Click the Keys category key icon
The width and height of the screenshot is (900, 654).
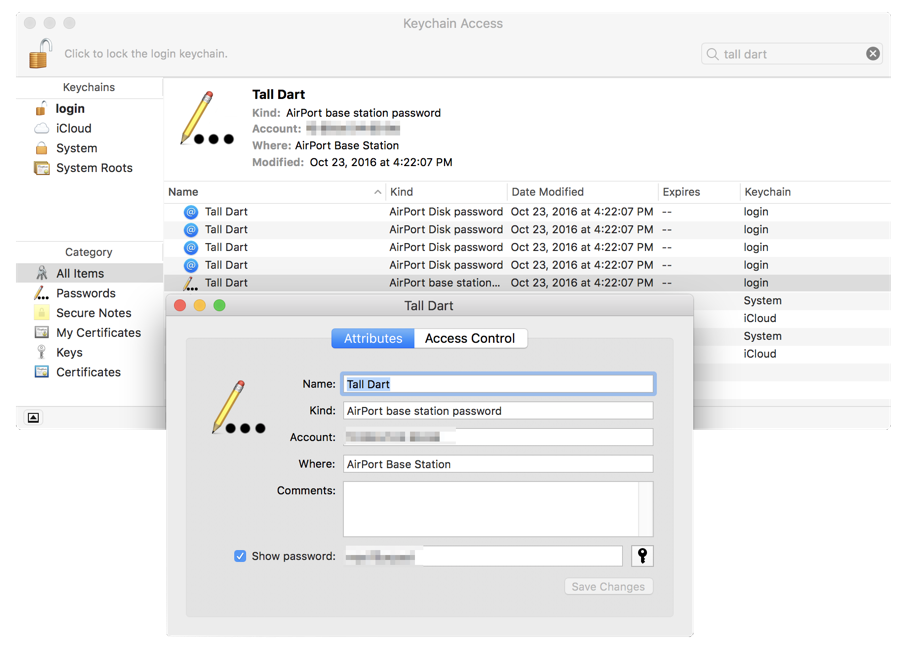click(41, 352)
